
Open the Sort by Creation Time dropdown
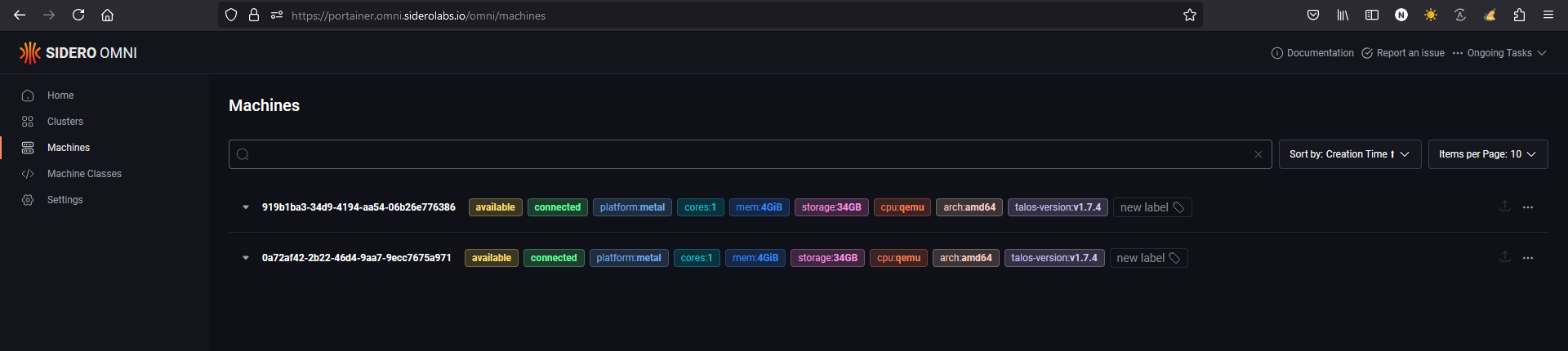point(1349,154)
